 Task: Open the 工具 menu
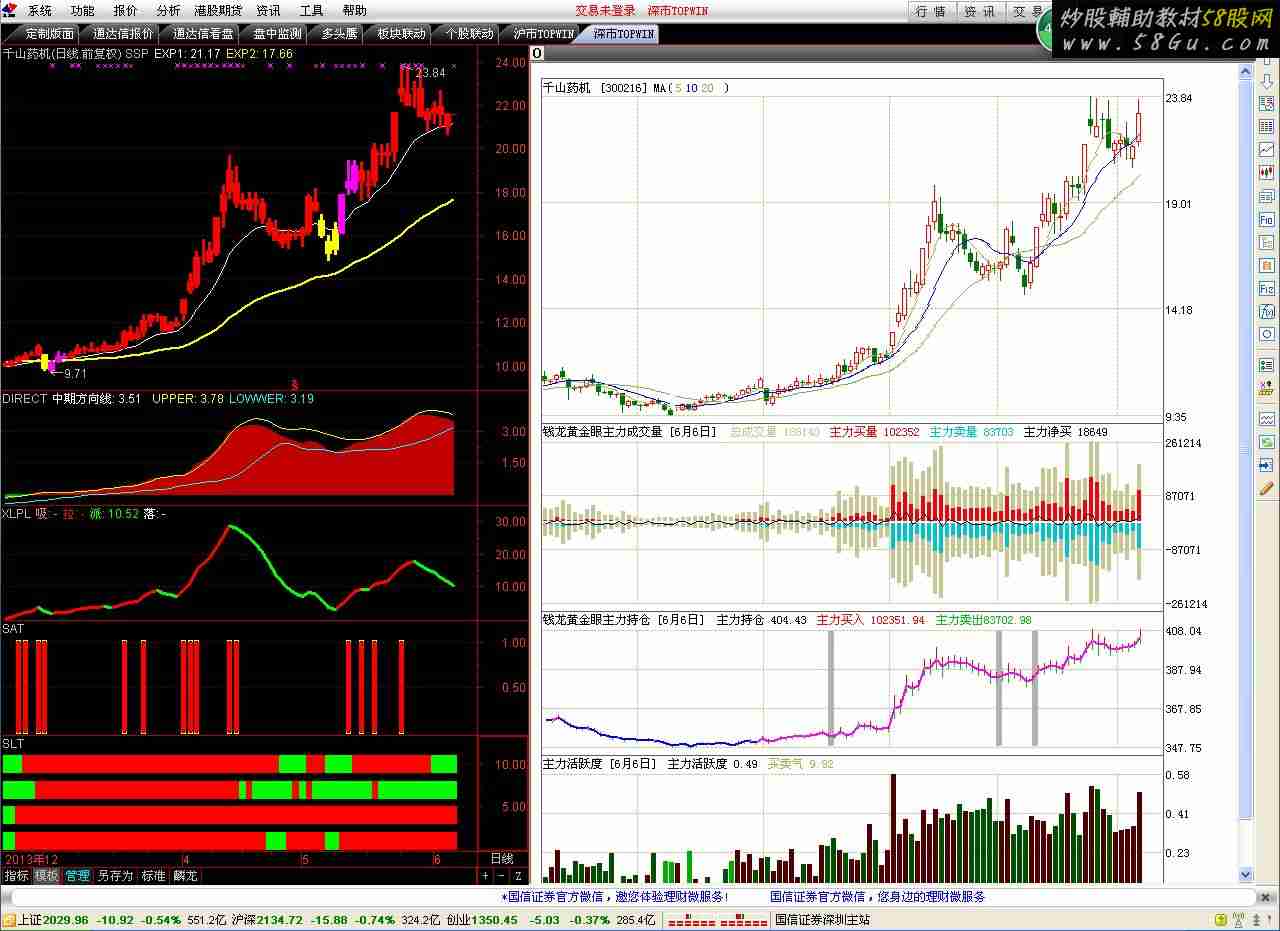[x=311, y=11]
